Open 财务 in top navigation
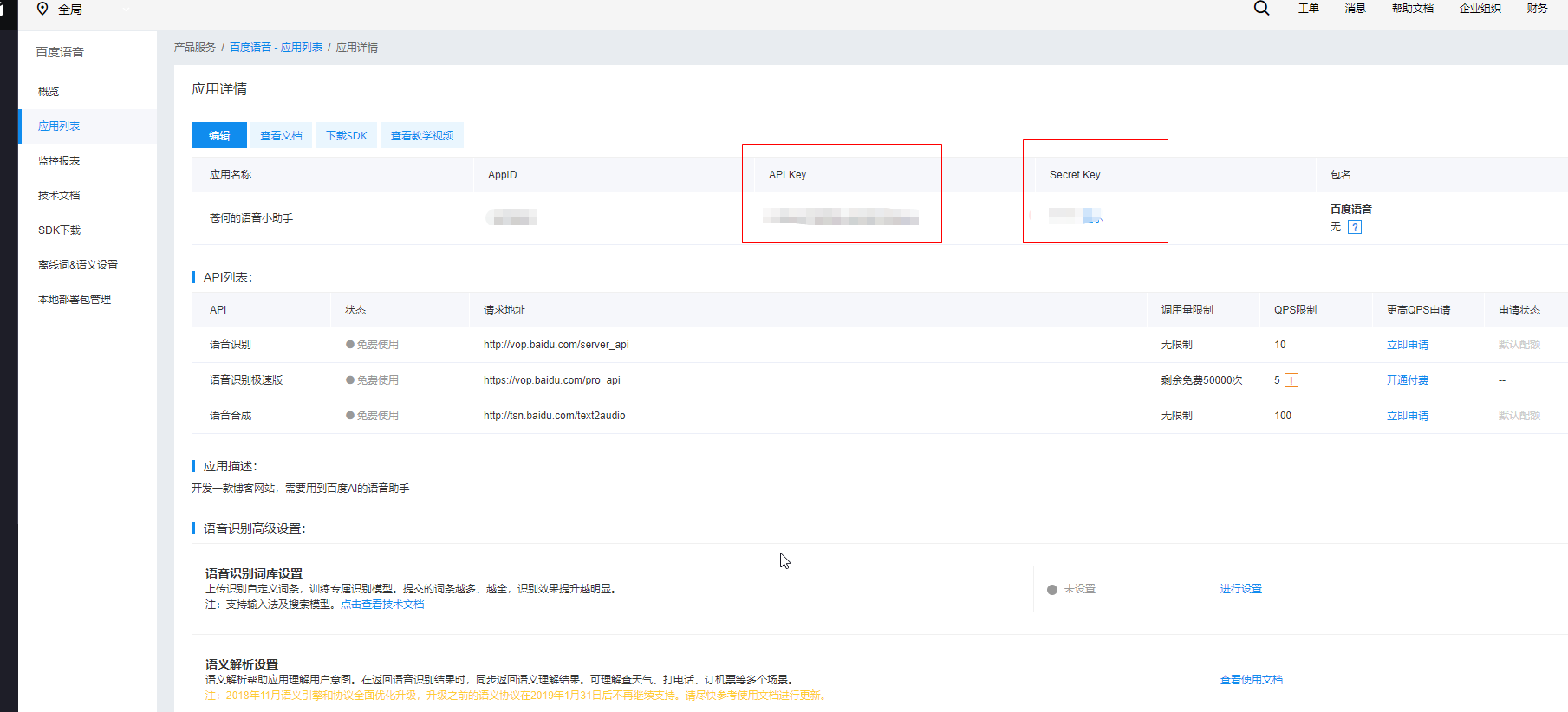1568x712 pixels. point(1537,9)
